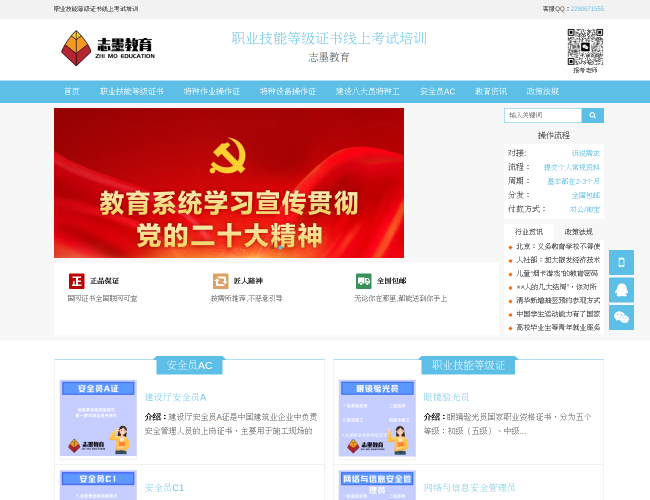
Task: Open news item starting 北京：义务教育学校
Action: (558, 247)
